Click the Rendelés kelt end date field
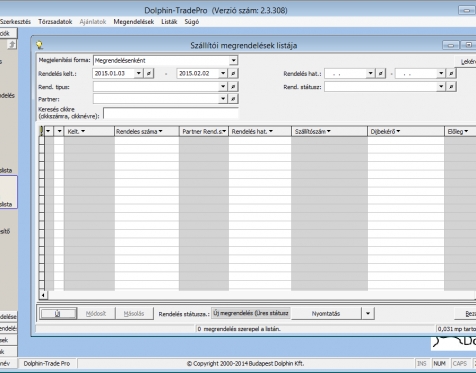Viewport: 476px width, 373px height. pos(198,73)
